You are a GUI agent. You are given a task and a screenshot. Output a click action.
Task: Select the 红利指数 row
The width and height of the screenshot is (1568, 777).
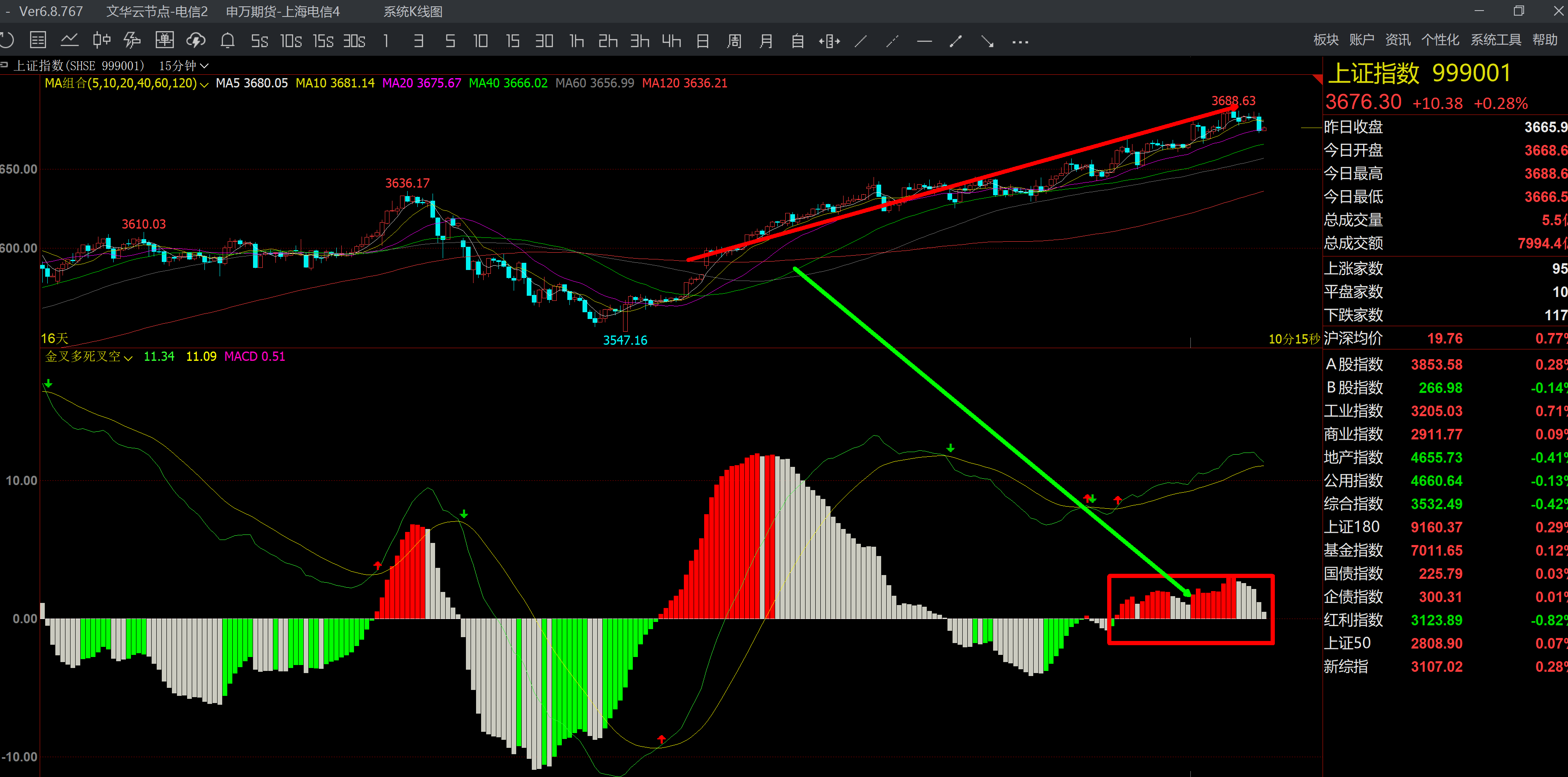[1445, 620]
